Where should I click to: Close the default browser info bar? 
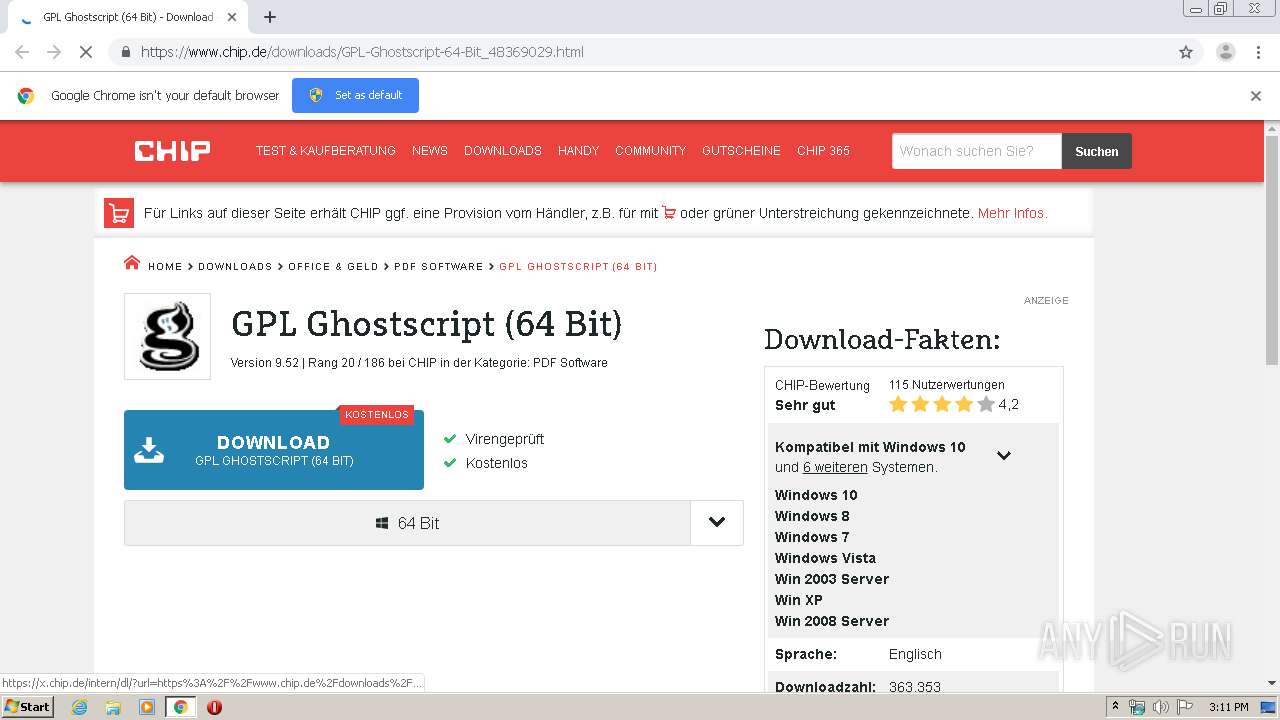[1256, 96]
